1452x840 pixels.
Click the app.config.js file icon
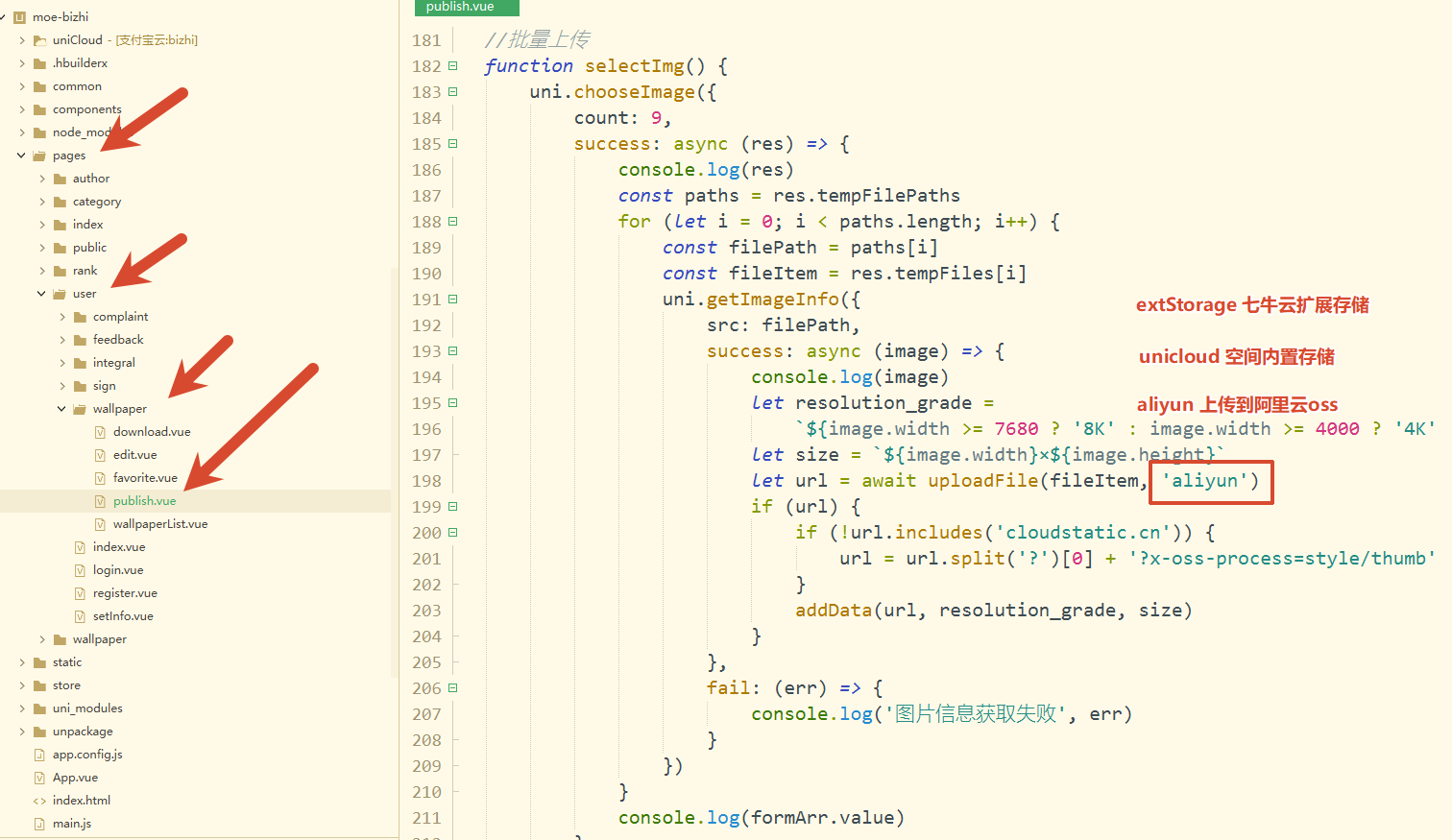(x=39, y=755)
